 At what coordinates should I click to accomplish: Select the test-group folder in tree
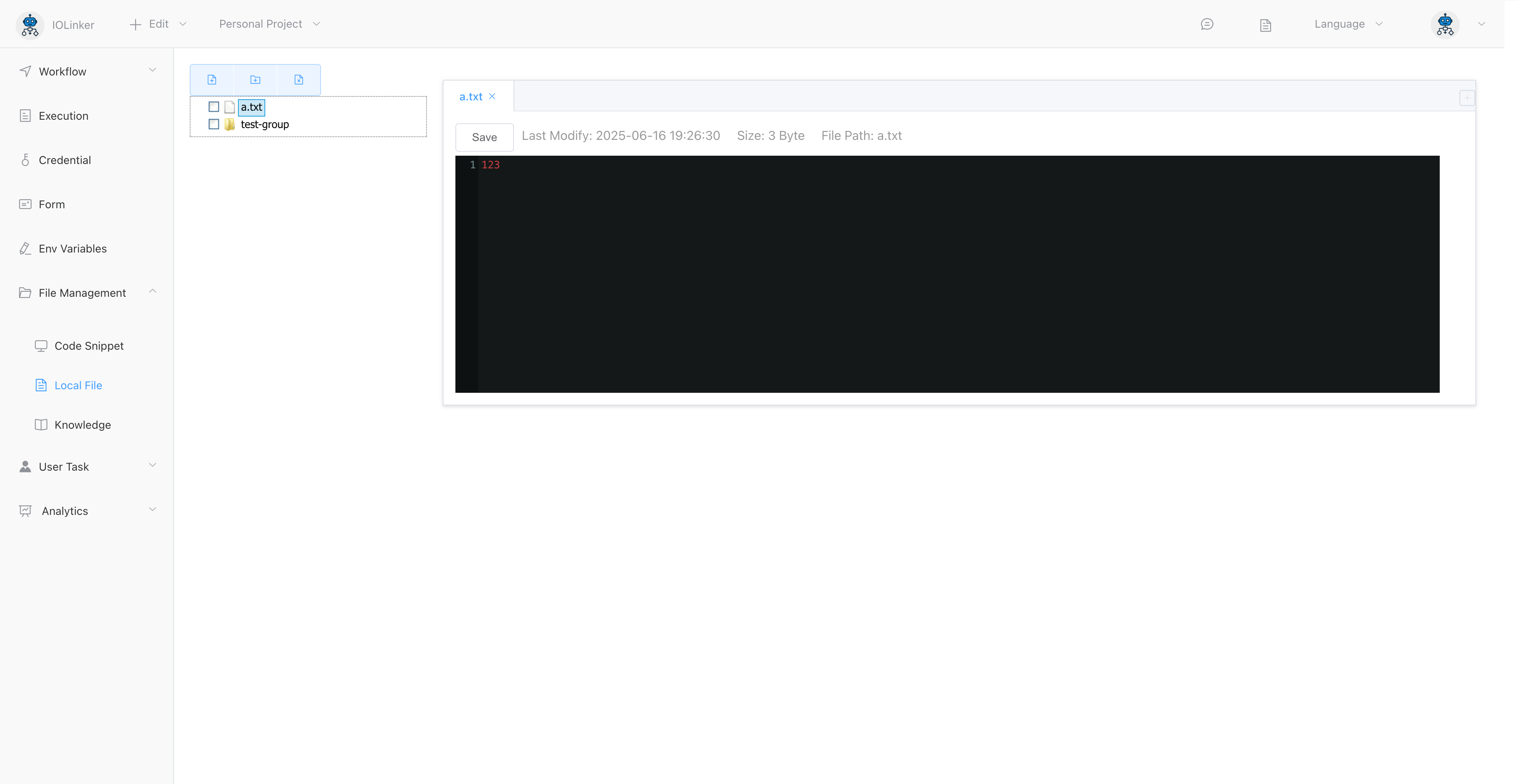click(x=264, y=124)
